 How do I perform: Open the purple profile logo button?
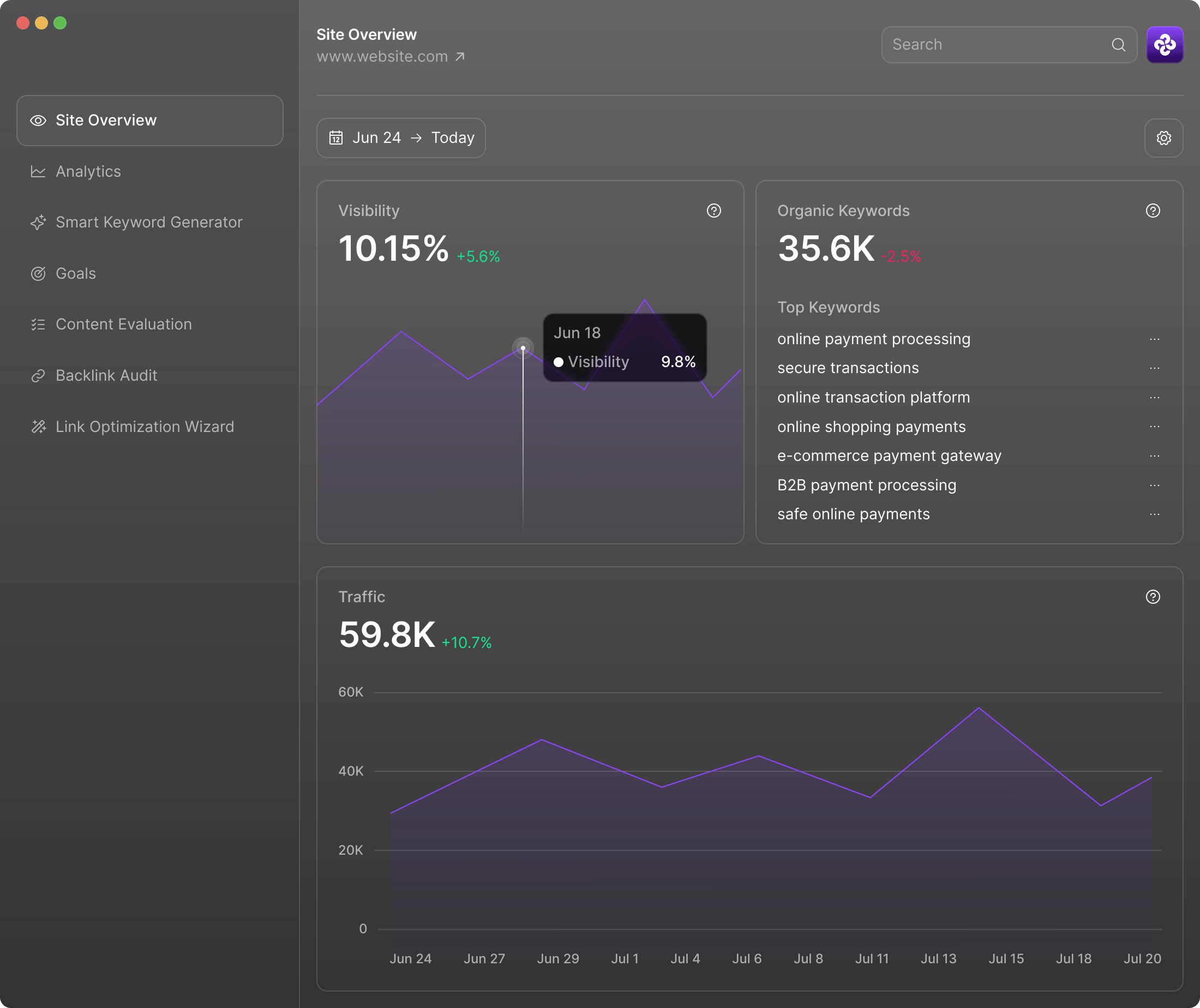pyautogui.click(x=1164, y=45)
